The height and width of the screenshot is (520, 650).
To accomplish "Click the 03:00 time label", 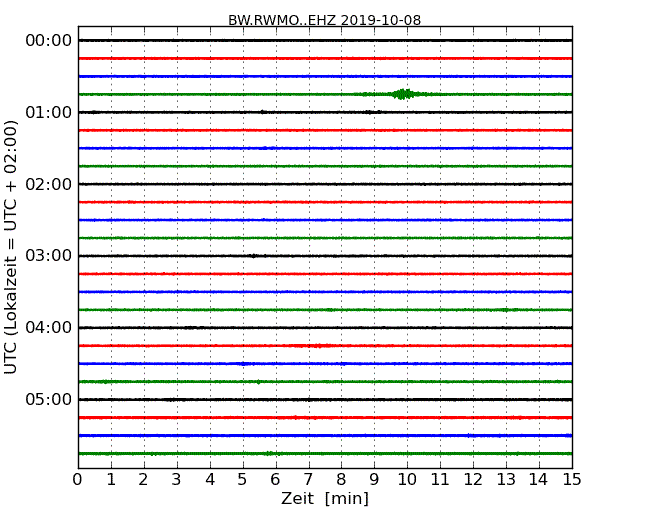I will click(49, 256).
